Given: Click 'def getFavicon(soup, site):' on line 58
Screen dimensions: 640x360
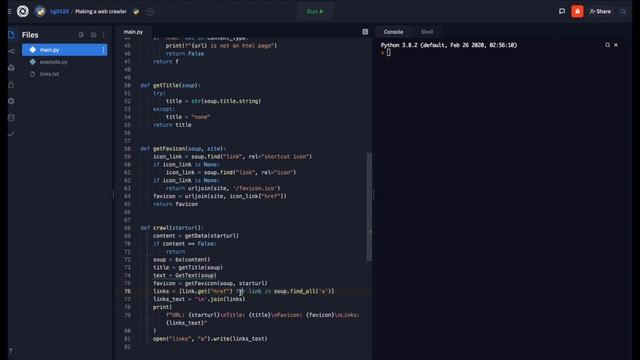Looking at the screenshot, I should coord(183,149).
